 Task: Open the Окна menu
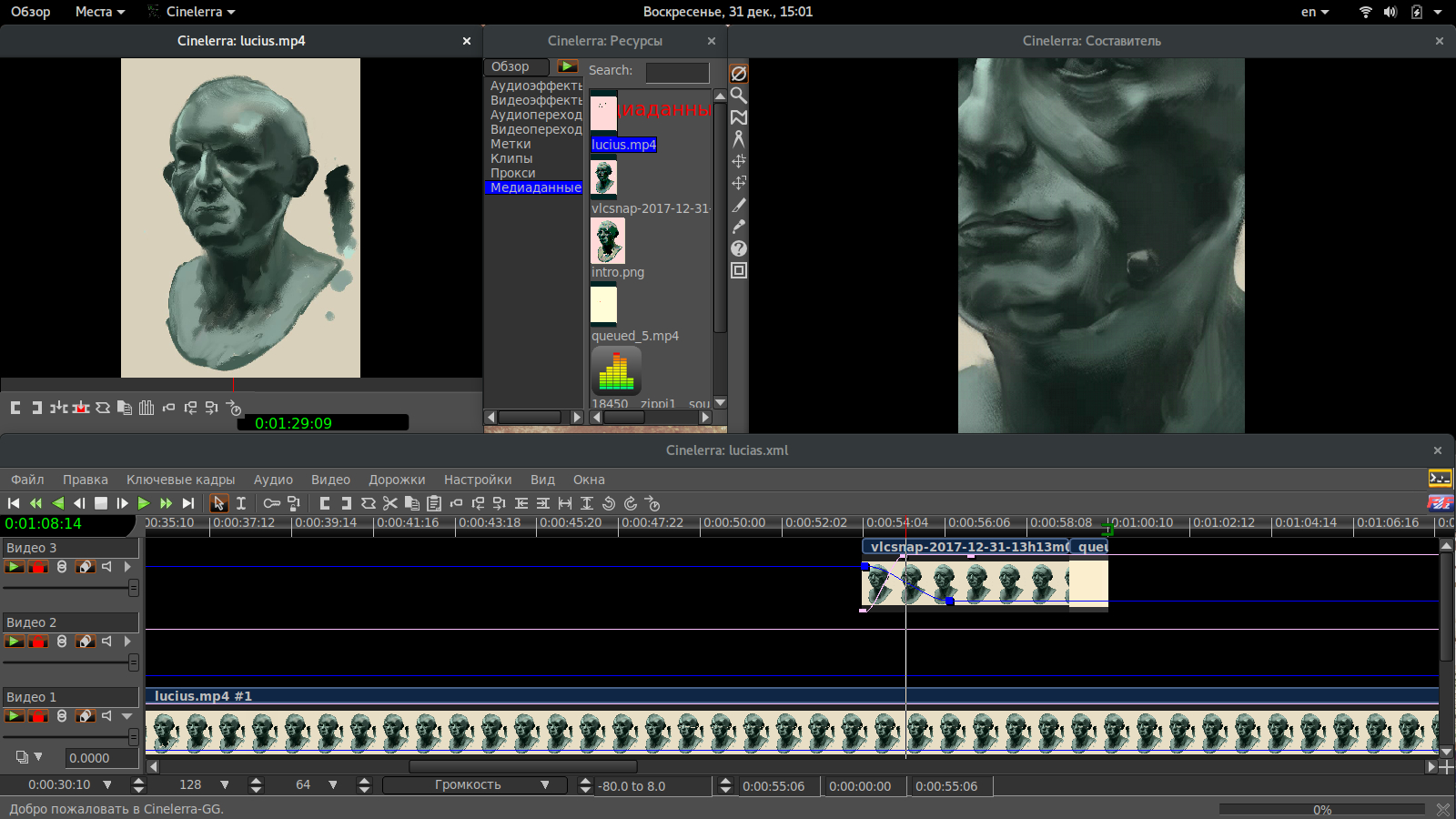point(589,480)
